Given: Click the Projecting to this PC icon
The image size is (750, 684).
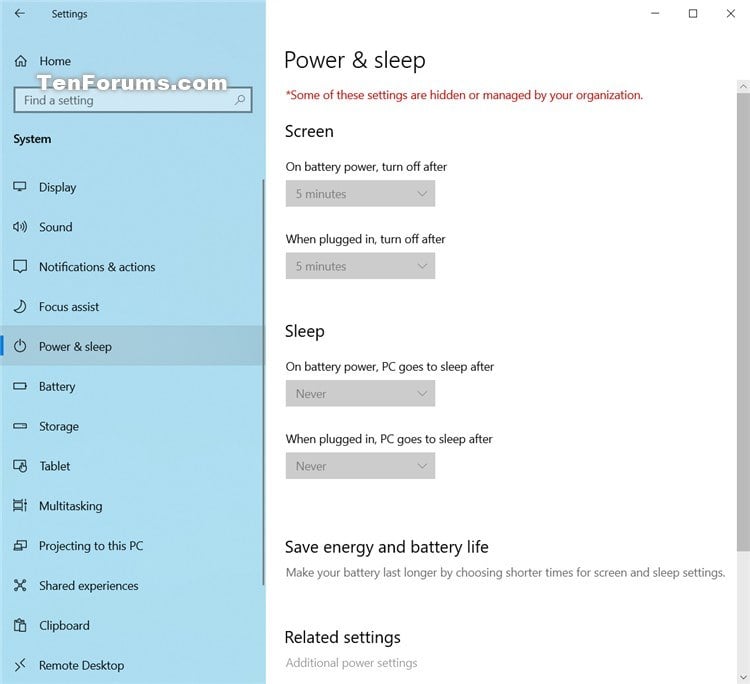Looking at the screenshot, I should (20, 545).
